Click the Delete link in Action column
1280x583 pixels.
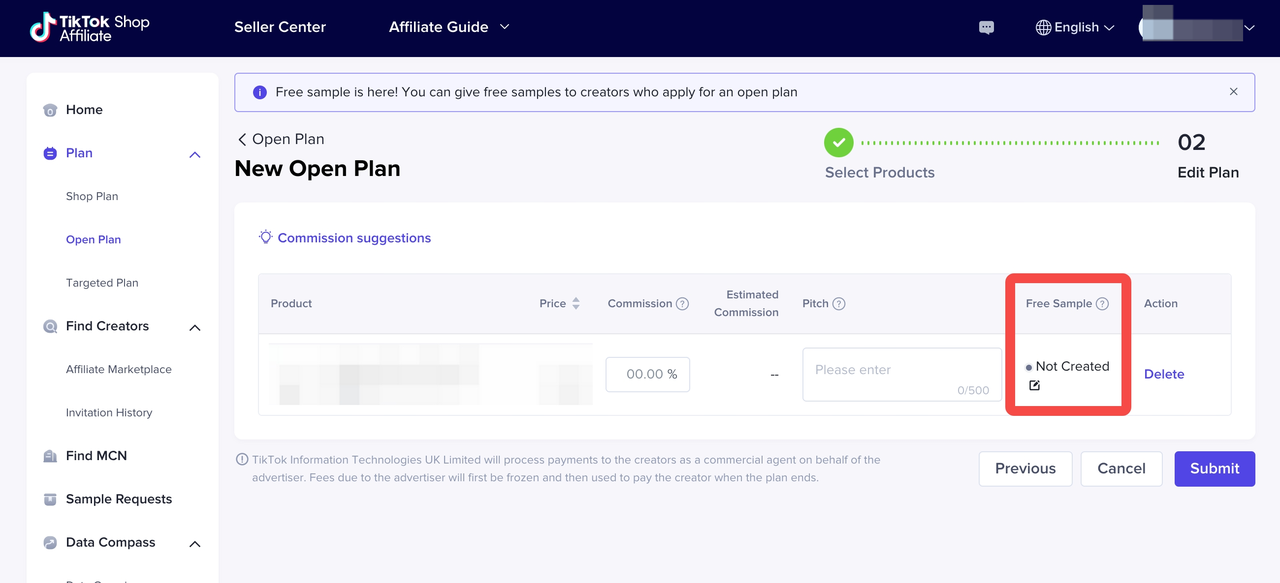1163,374
